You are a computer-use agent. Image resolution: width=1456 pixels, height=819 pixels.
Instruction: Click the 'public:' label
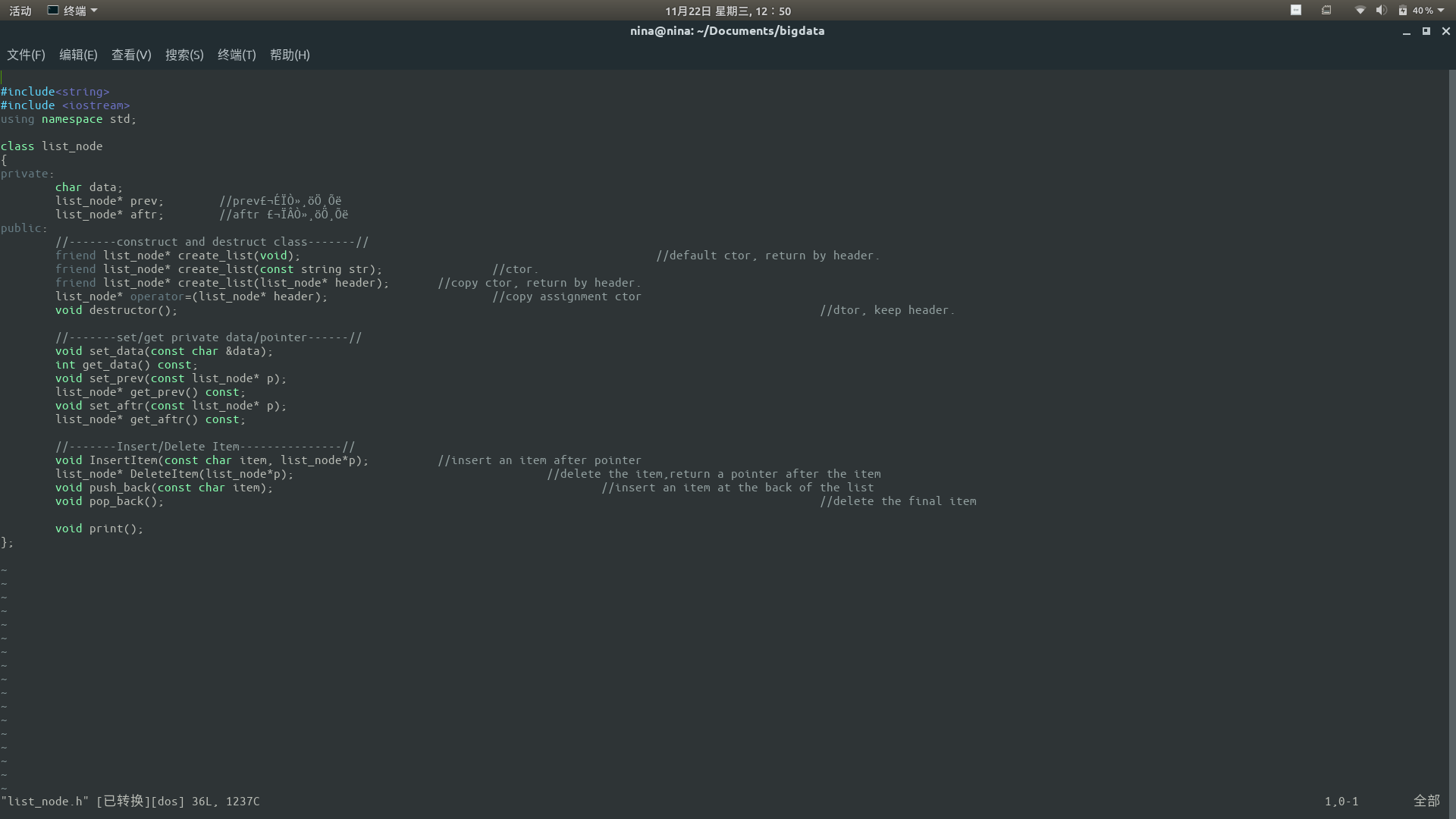tap(24, 228)
